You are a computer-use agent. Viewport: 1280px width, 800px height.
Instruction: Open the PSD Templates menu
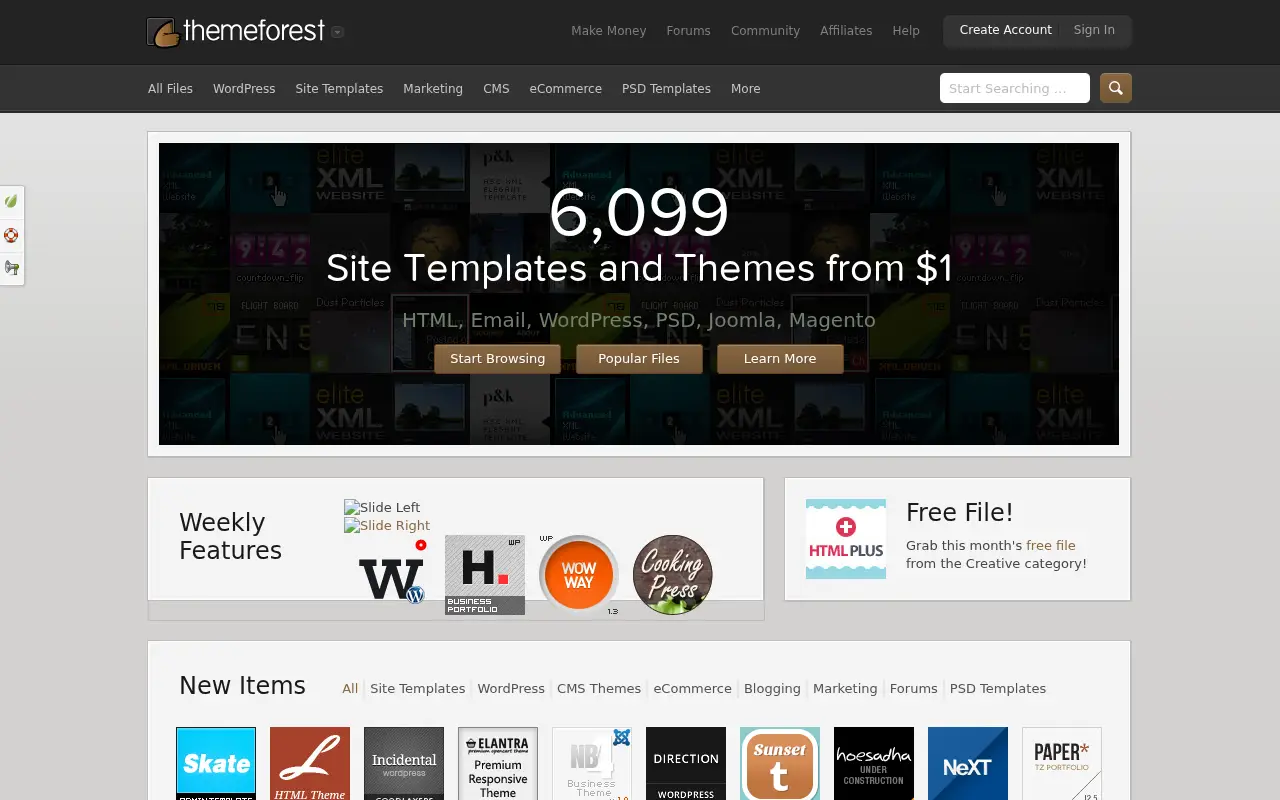tap(666, 89)
